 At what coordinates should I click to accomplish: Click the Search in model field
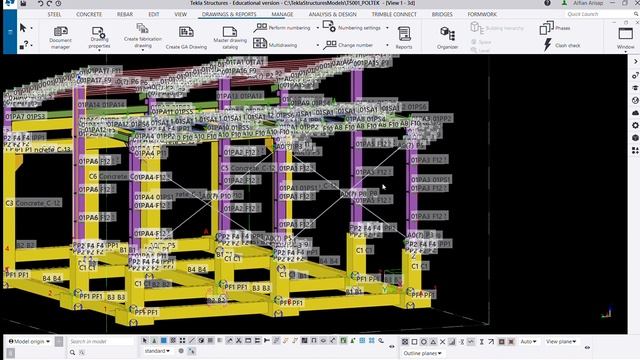pyautogui.click(x=100, y=341)
